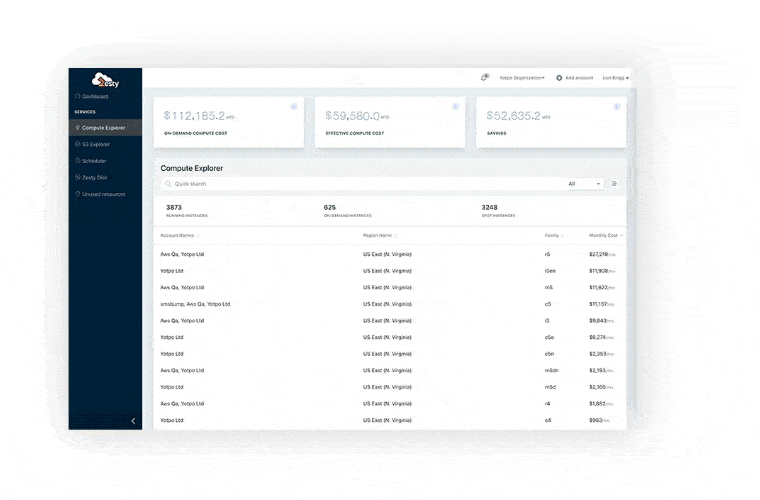
Task: Select the m5d family row
Action: click(x=390, y=387)
